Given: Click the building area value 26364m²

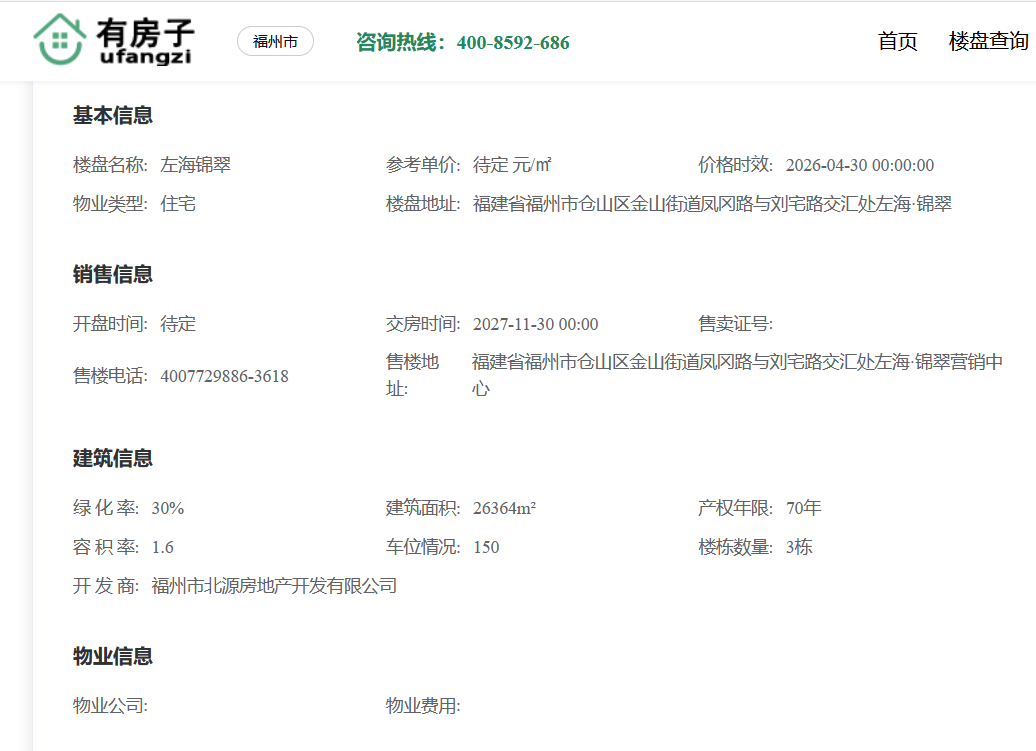Looking at the screenshot, I should point(504,508).
